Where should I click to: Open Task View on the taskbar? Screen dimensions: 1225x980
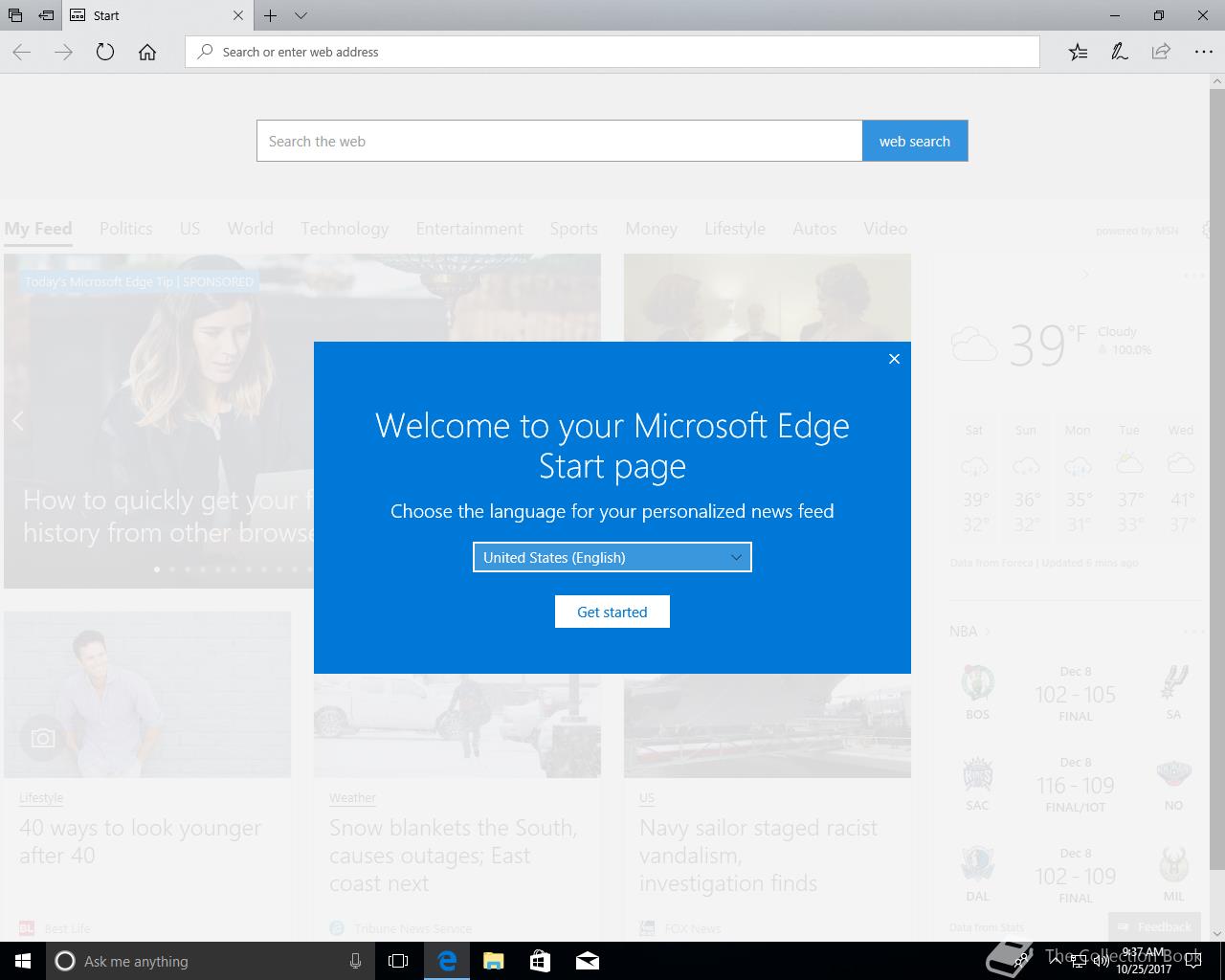click(x=398, y=961)
